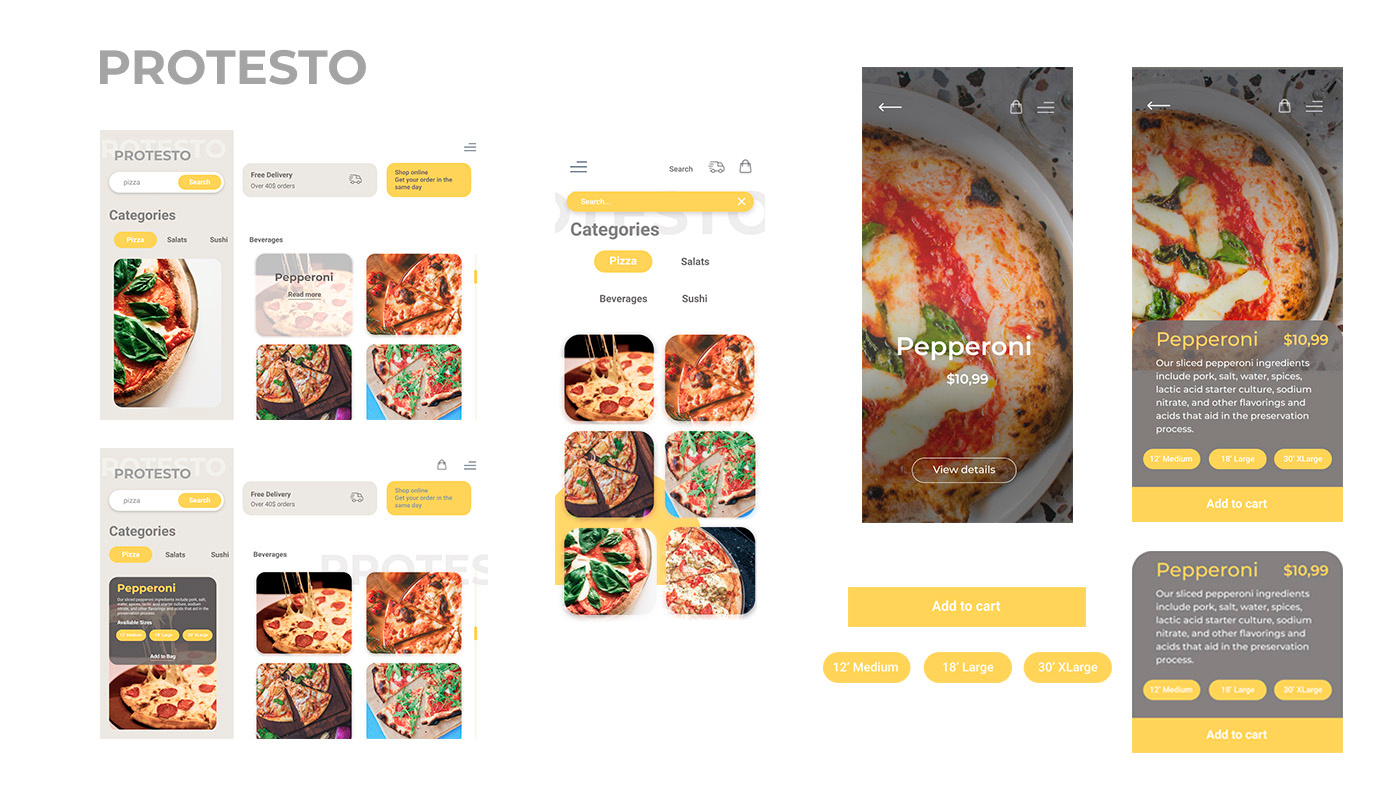Focus the yellow Search... input field
The image size is (1400, 800).
pos(650,201)
